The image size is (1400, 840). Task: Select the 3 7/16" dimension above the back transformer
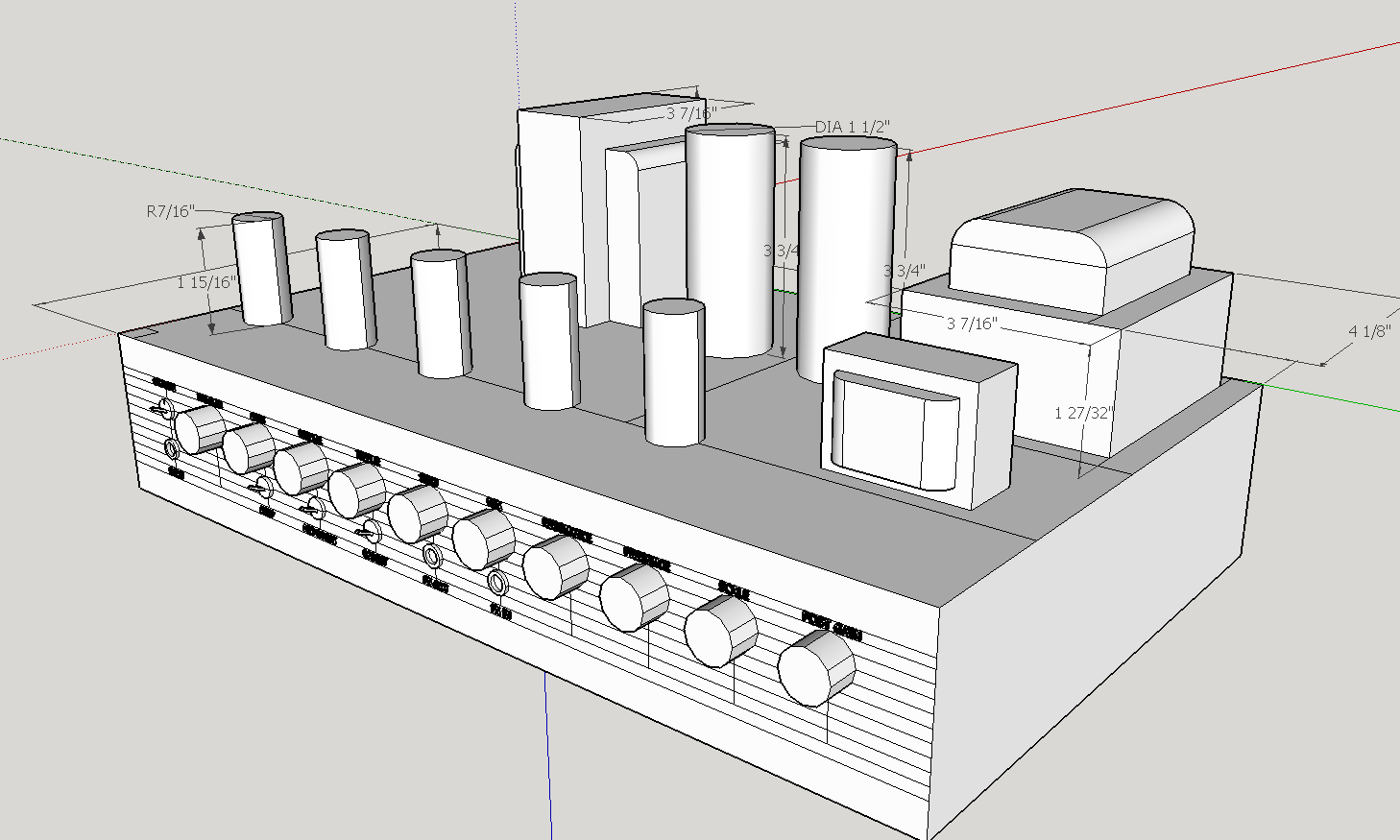(691, 113)
